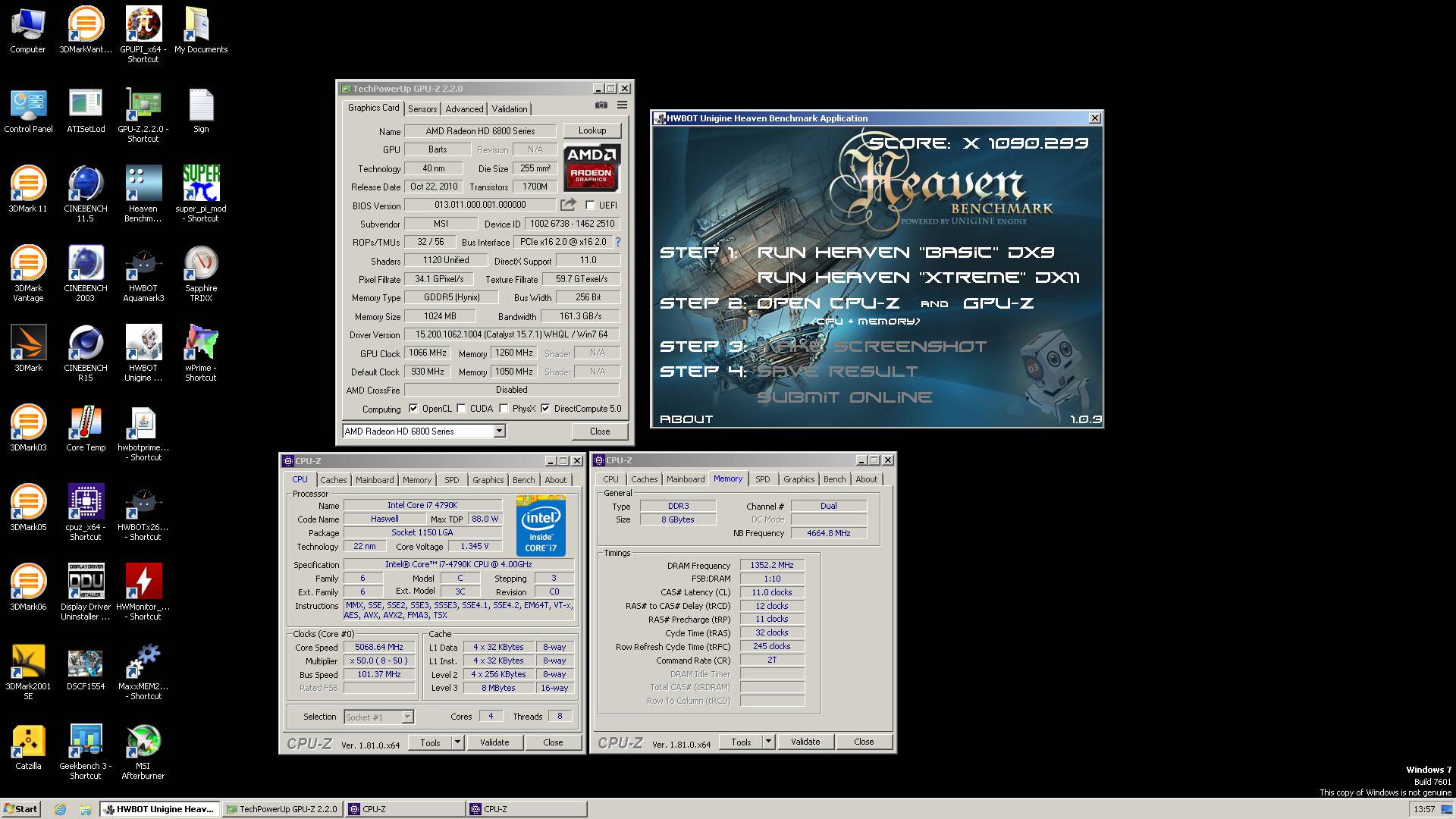Image resolution: width=1456 pixels, height=819 pixels.
Task: Open GPU-Z.2.2.0 shortcut on desktop
Action: click(x=143, y=115)
